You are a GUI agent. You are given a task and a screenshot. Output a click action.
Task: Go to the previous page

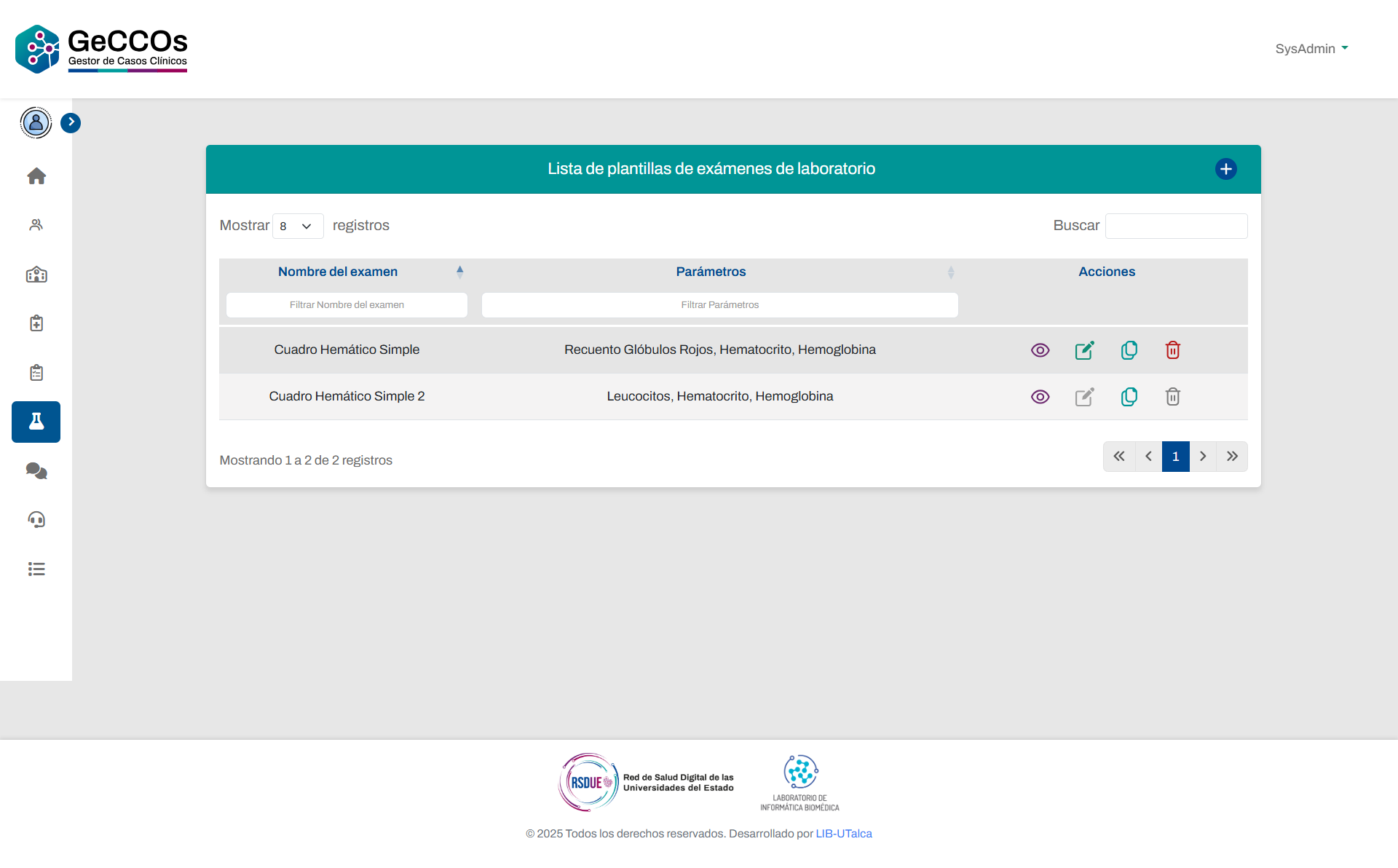(1148, 457)
